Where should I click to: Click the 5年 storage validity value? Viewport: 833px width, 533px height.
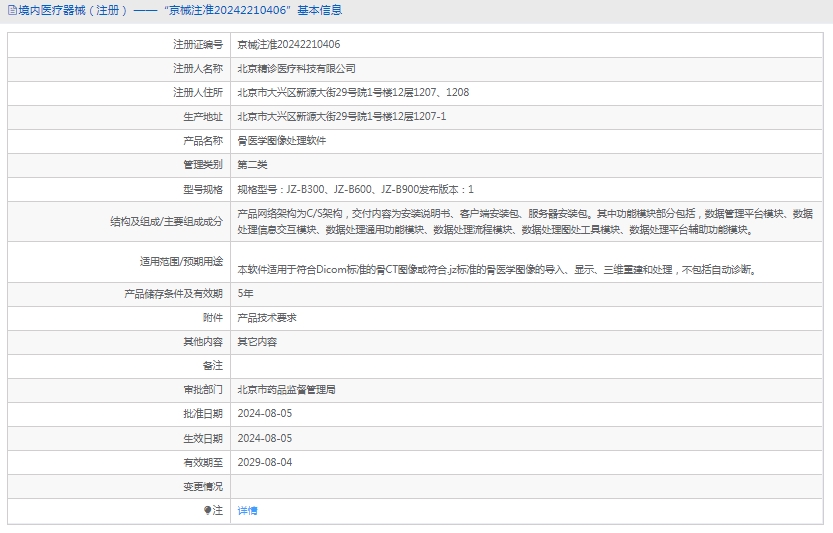coord(245,293)
